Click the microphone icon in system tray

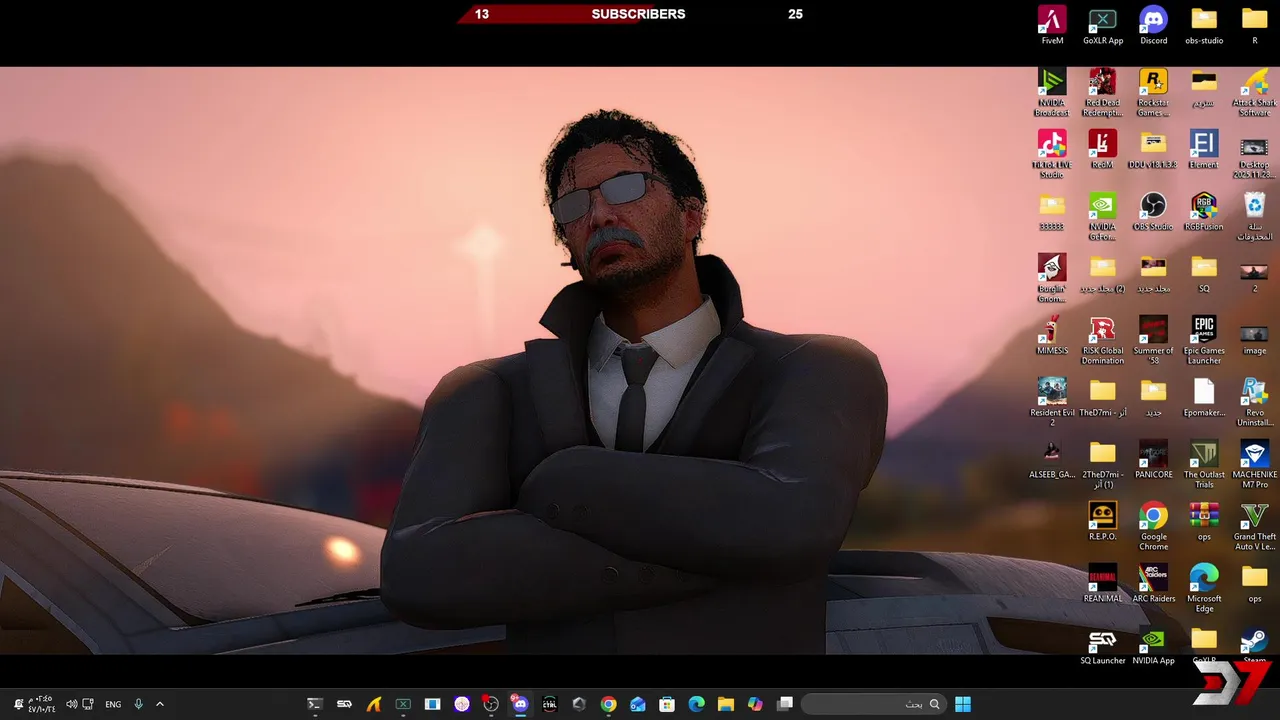pyautogui.click(x=139, y=704)
